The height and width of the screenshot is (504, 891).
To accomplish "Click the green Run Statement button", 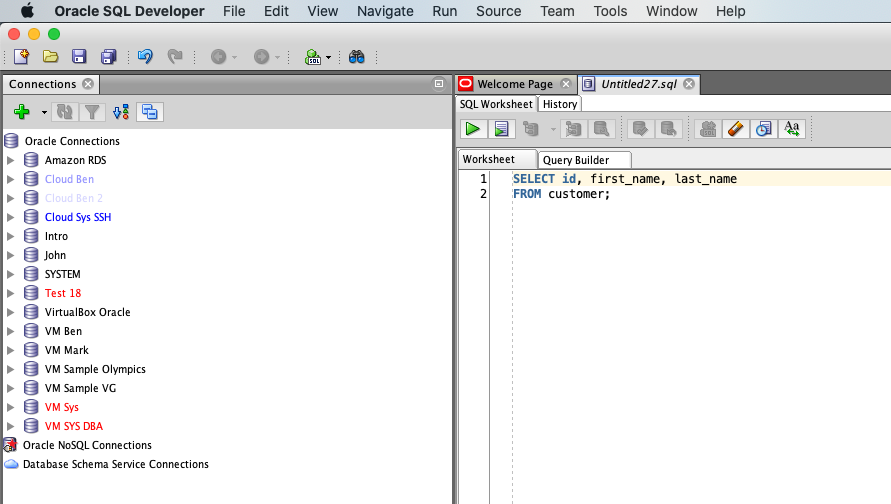I will click(472, 129).
